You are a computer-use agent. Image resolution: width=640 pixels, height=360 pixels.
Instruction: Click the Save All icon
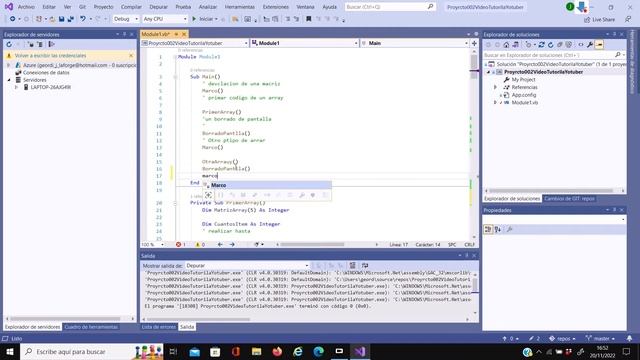(x=71, y=19)
